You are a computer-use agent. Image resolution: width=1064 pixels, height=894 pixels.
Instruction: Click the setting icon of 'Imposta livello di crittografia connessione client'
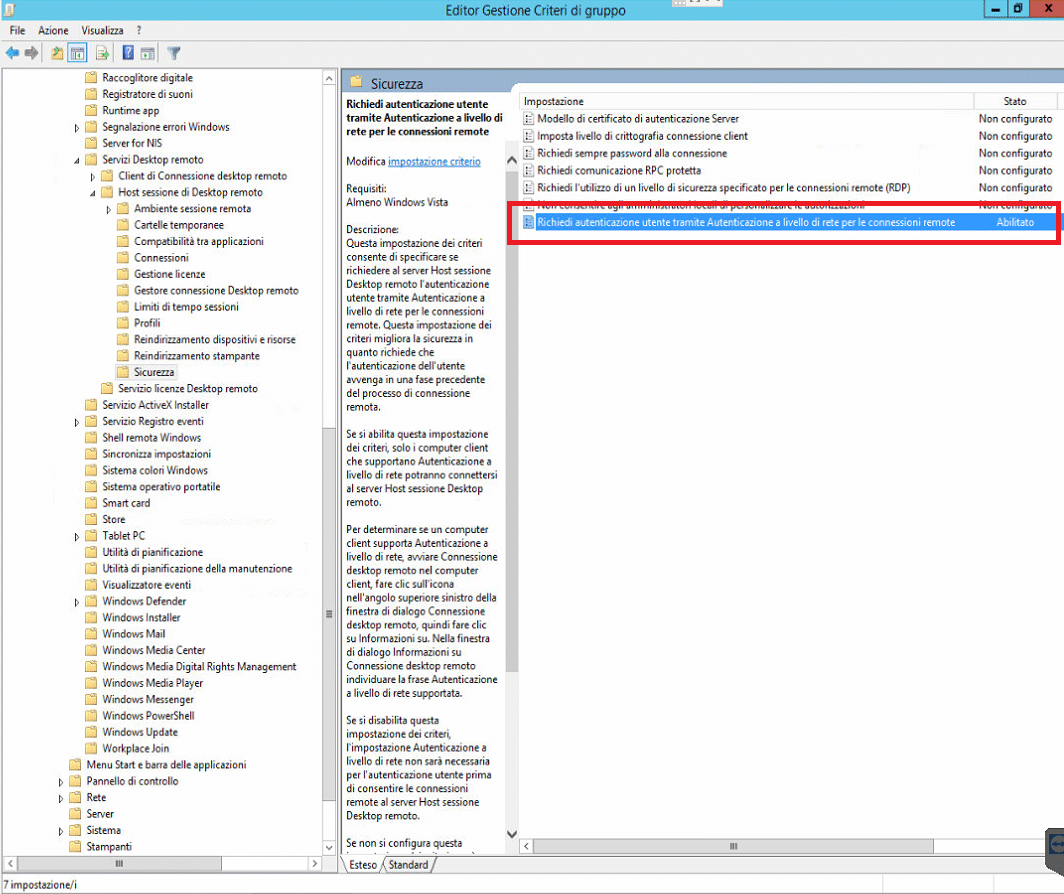pos(529,136)
